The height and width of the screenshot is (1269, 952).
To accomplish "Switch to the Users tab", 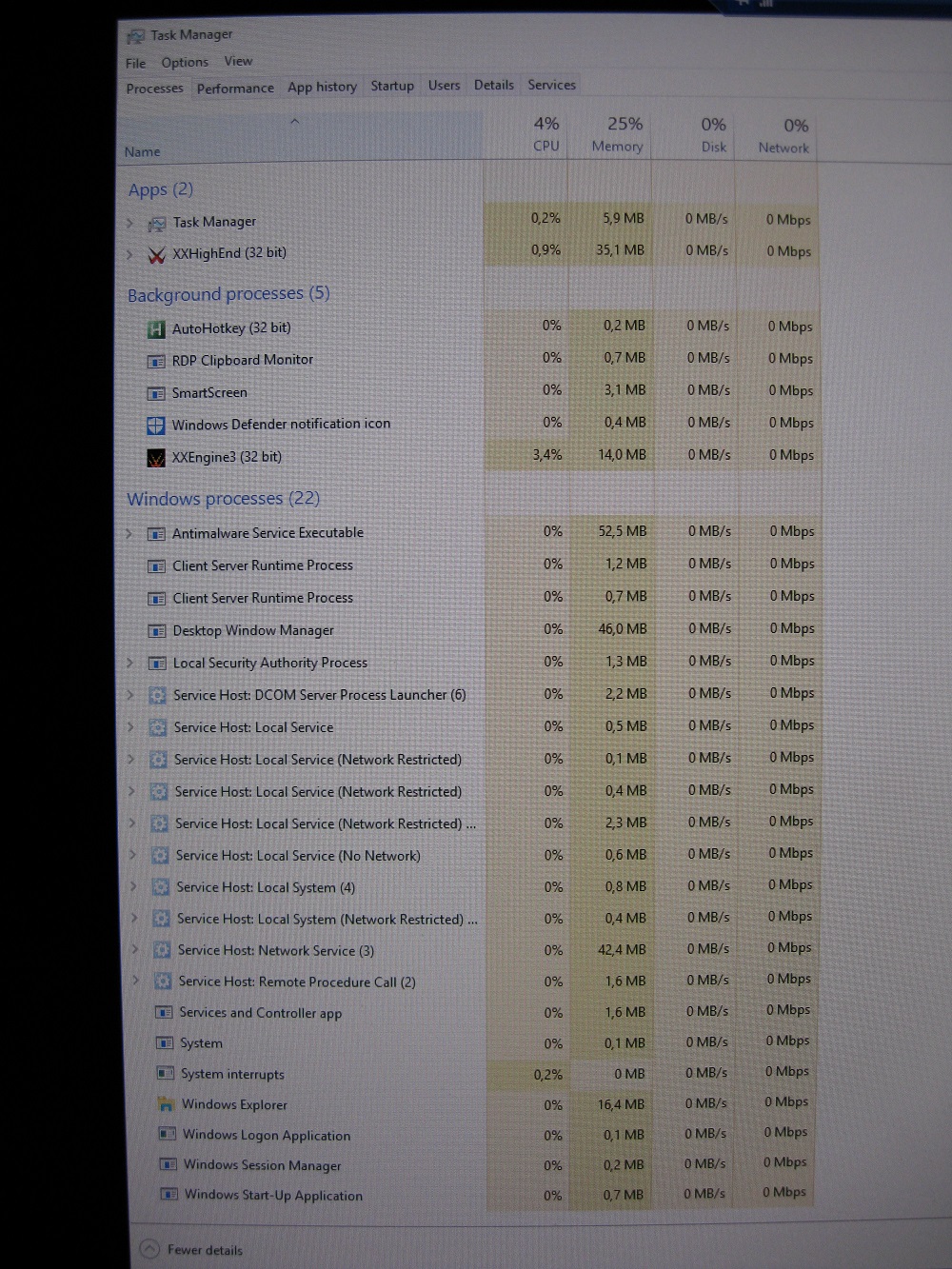I will pyautogui.click(x=444, y=86).
